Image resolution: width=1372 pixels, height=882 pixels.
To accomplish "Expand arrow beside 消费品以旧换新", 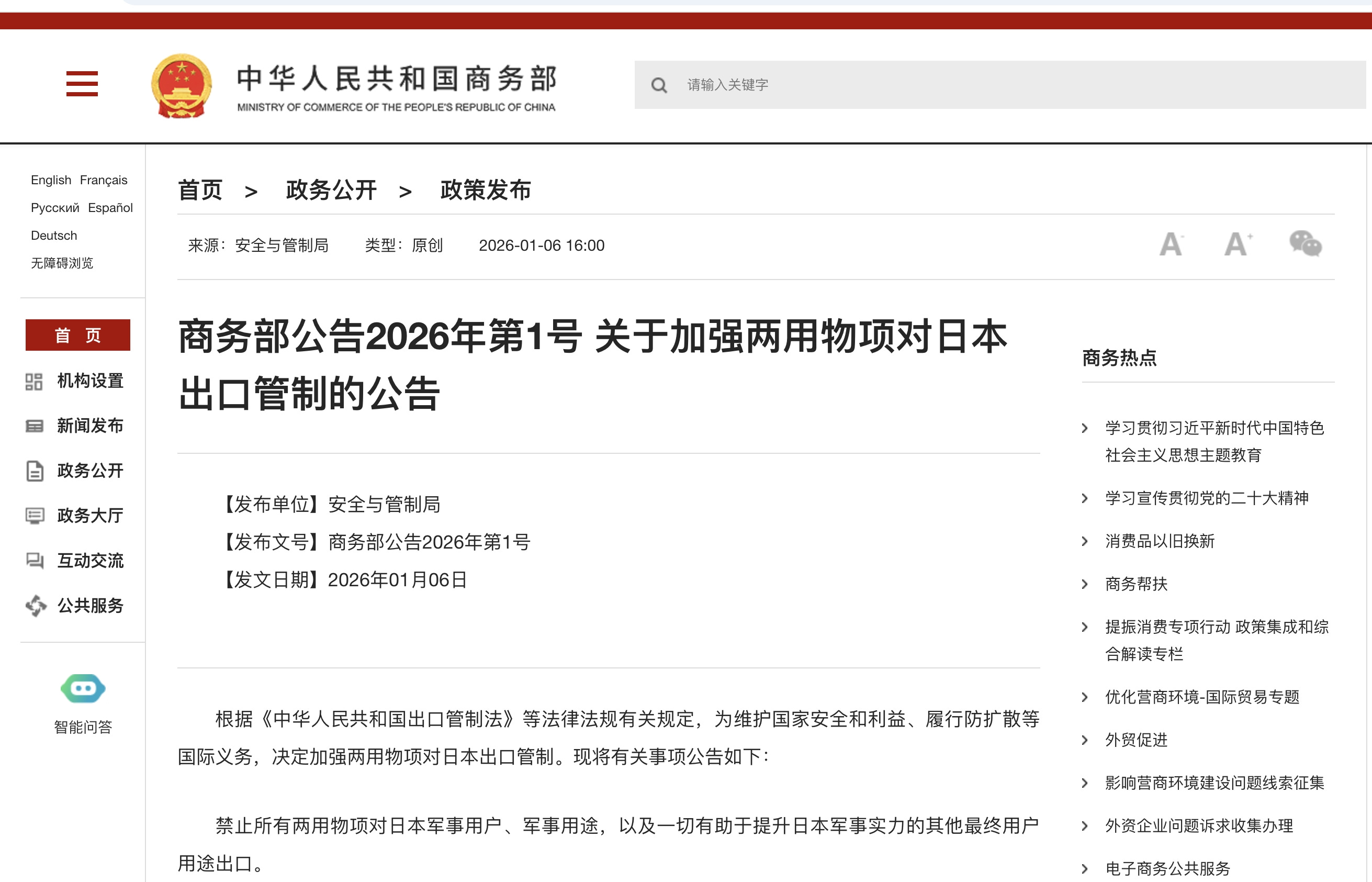I will coord(1085,541).
